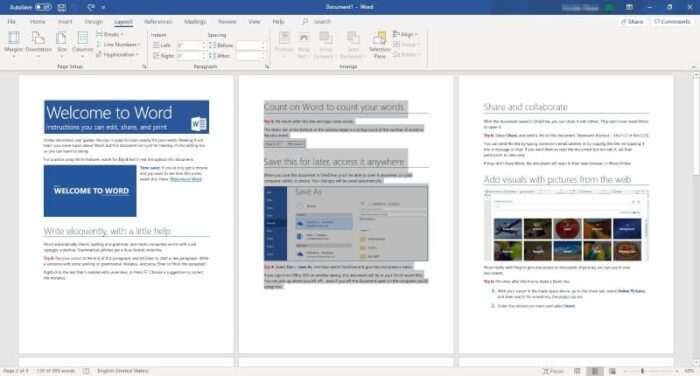The height and width of the screenshot is (376, 700).
Task: Open the page Size menu
Action: click(x=62, y=44)
